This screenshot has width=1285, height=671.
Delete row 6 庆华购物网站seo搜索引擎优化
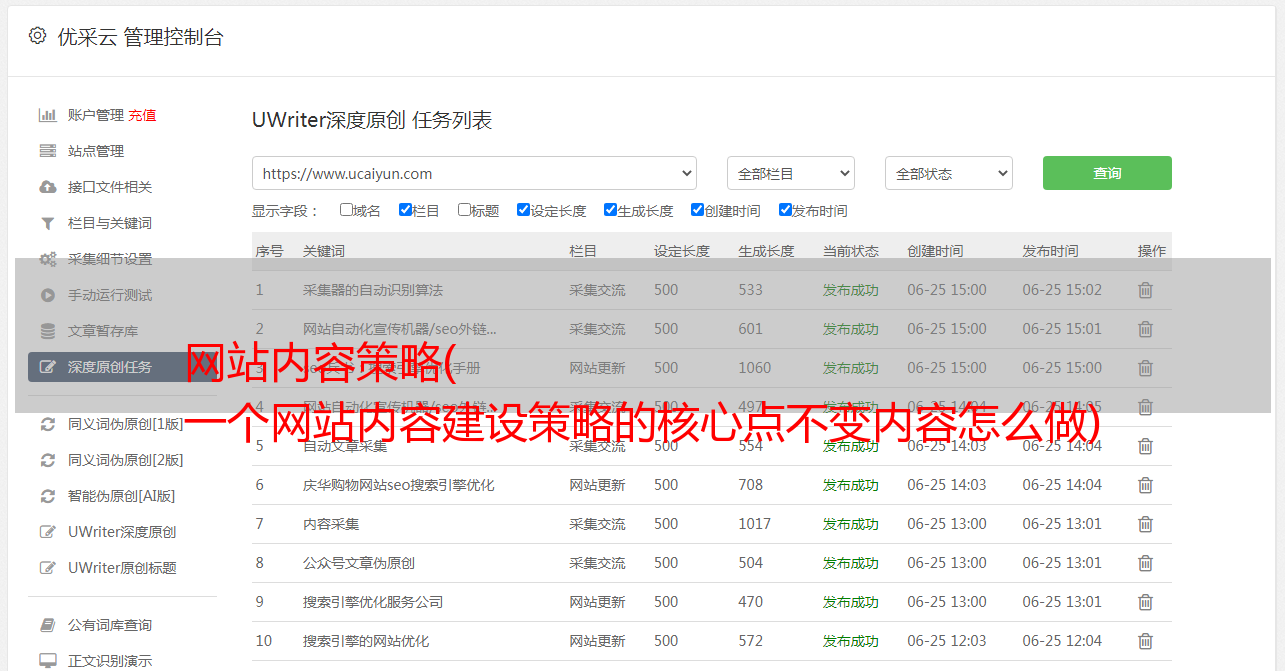coord(1145,485)
